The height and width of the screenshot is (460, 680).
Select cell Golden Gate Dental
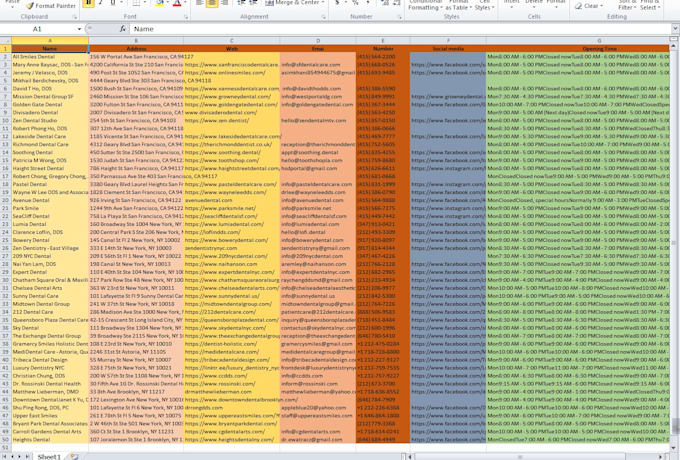tap(50, 104)
